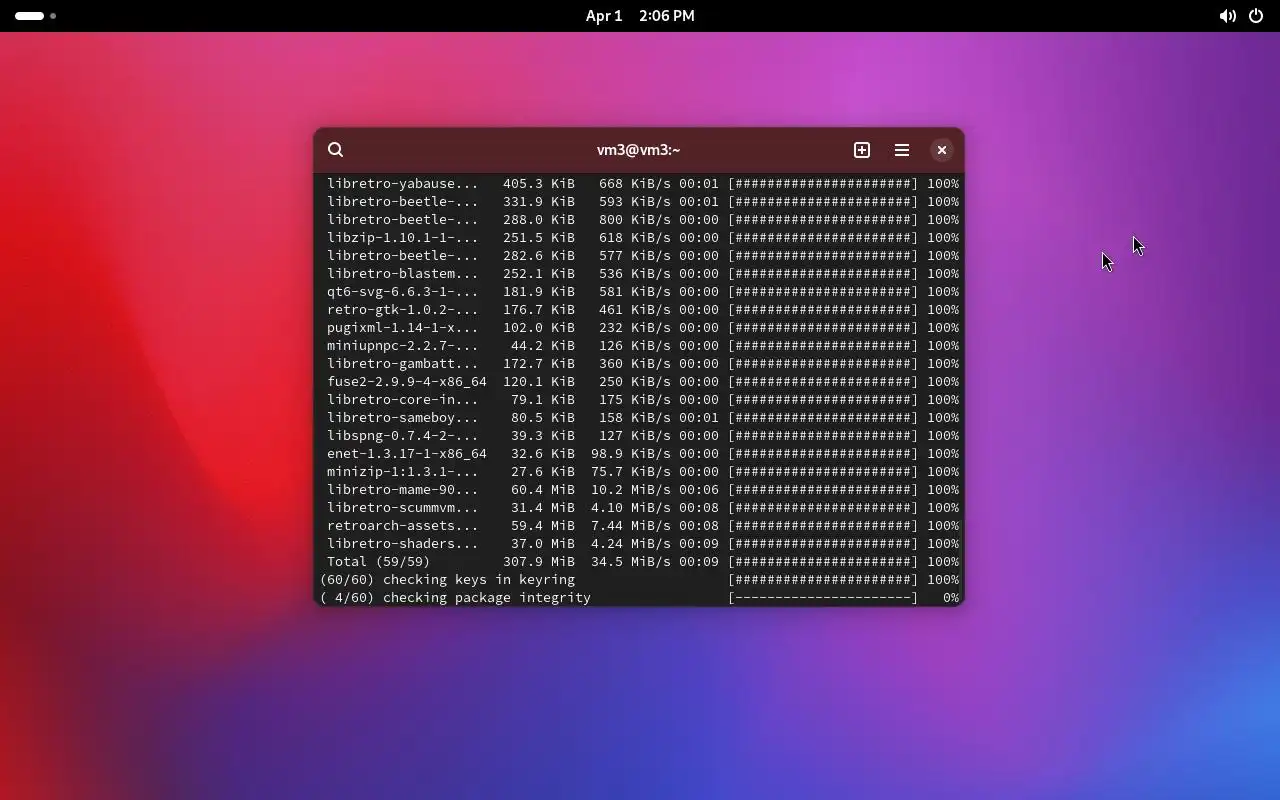1280x800 pixels.
Task: Click the Total (59/59) line
Action: 643,562
